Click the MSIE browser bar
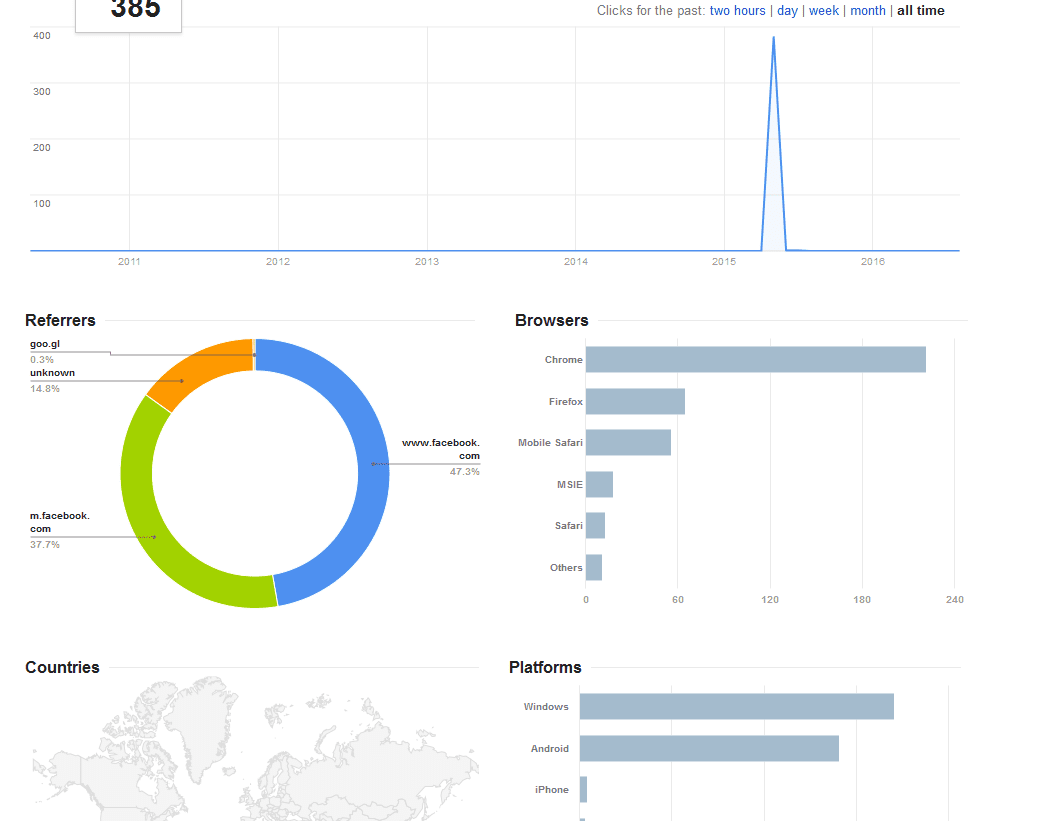Image resolution: width=1037 pixels, height=821 pixels. (599, 484)
